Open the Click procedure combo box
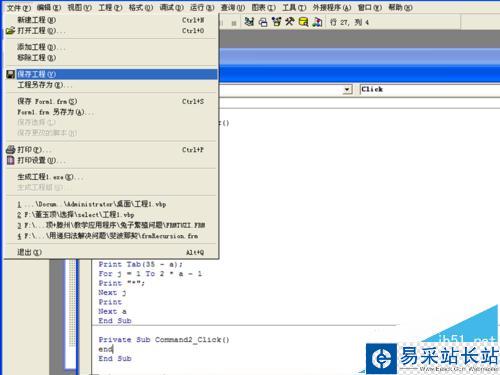The height and width of the screenshot is (375, 500). (x=430, y=89)
